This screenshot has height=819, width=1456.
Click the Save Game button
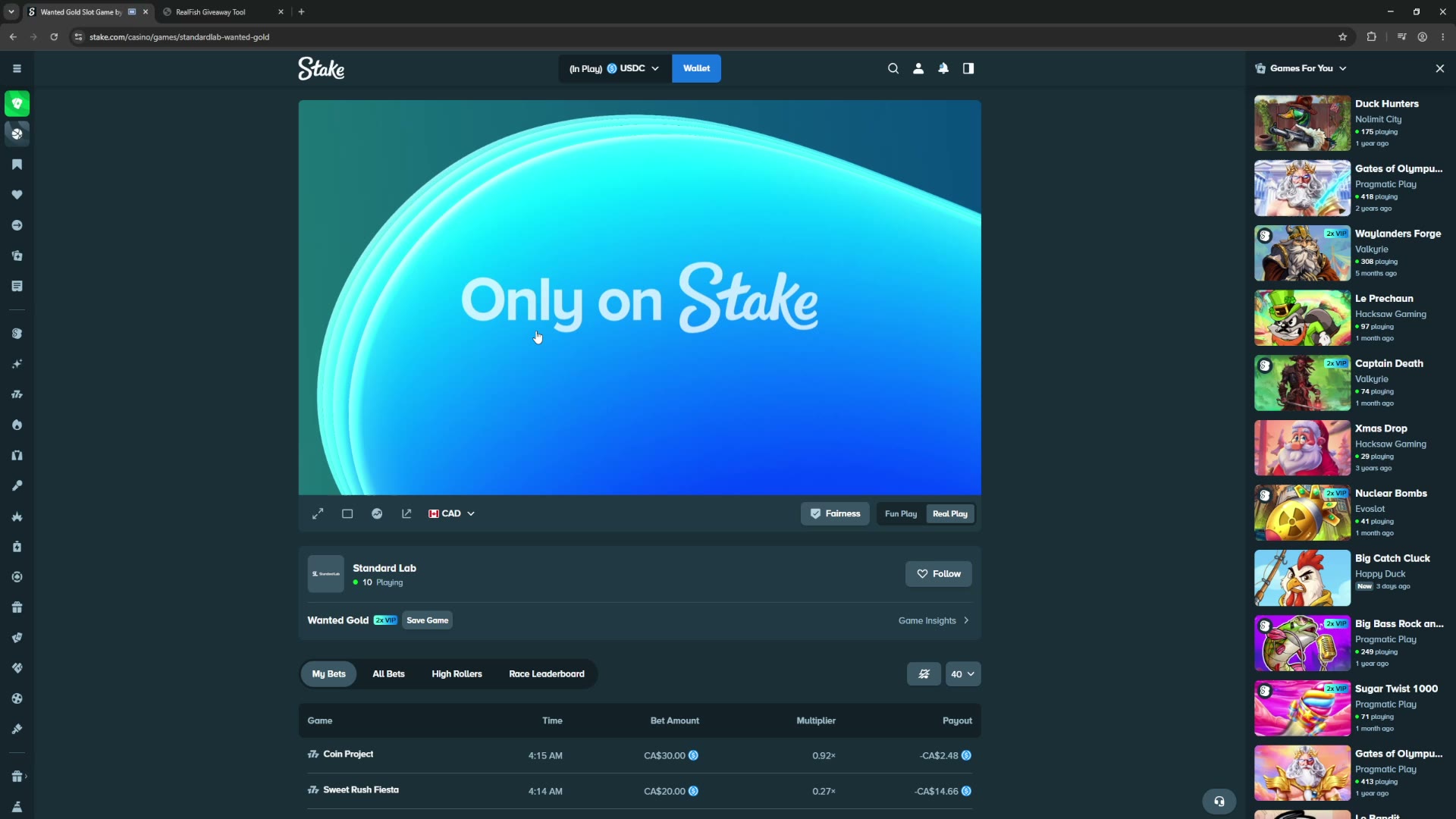pyautogui.click(x=428, y=620)
